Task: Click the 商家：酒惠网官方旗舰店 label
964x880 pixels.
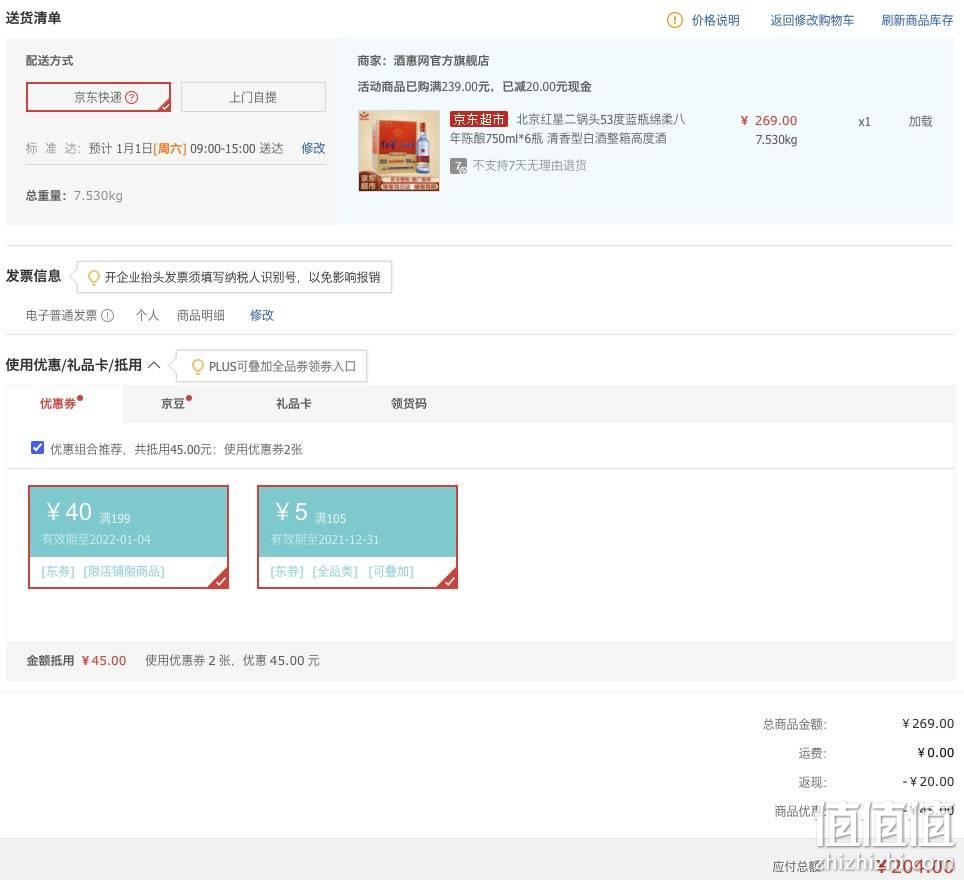Action: tap(423, 61)
